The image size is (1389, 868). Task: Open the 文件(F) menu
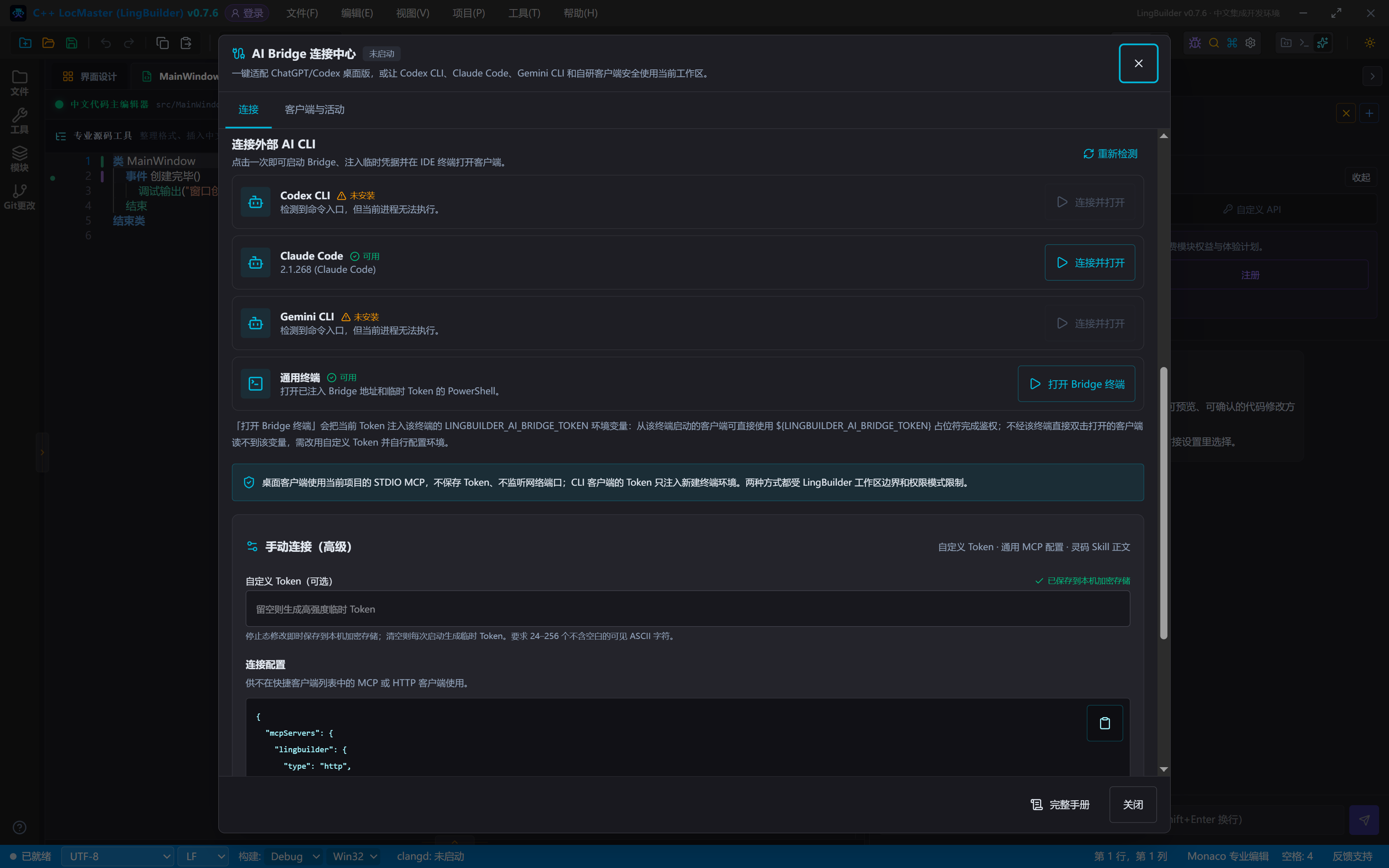coord(302,13)
